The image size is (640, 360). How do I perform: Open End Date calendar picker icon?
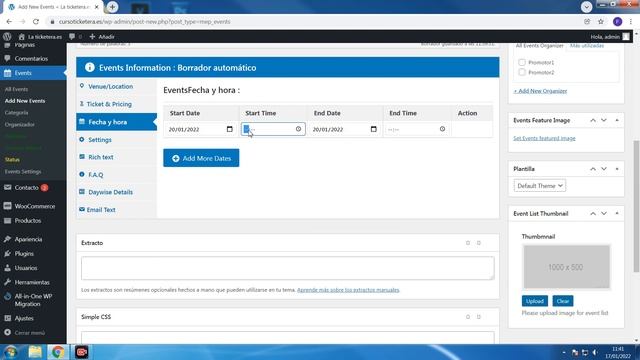[373, 129]
